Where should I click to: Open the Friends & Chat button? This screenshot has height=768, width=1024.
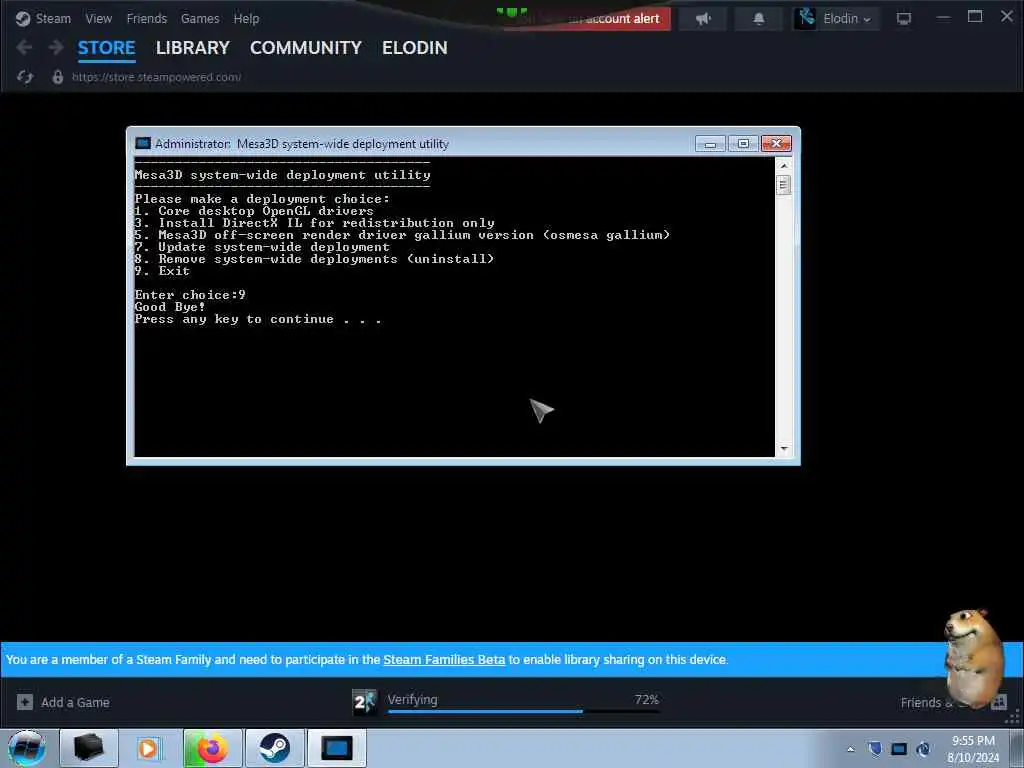coord(953,703)
